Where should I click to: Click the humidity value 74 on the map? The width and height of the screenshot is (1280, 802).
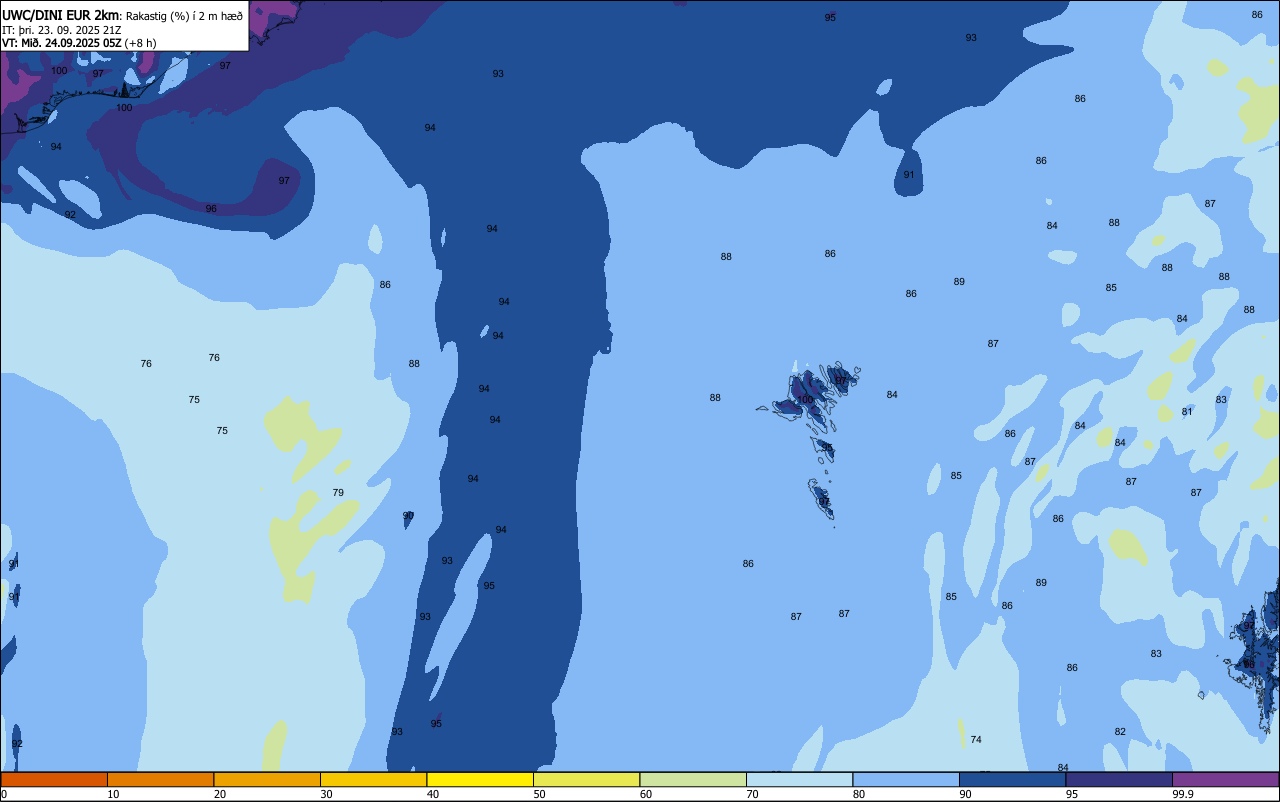pyautogui.click(x=976, y=740)
